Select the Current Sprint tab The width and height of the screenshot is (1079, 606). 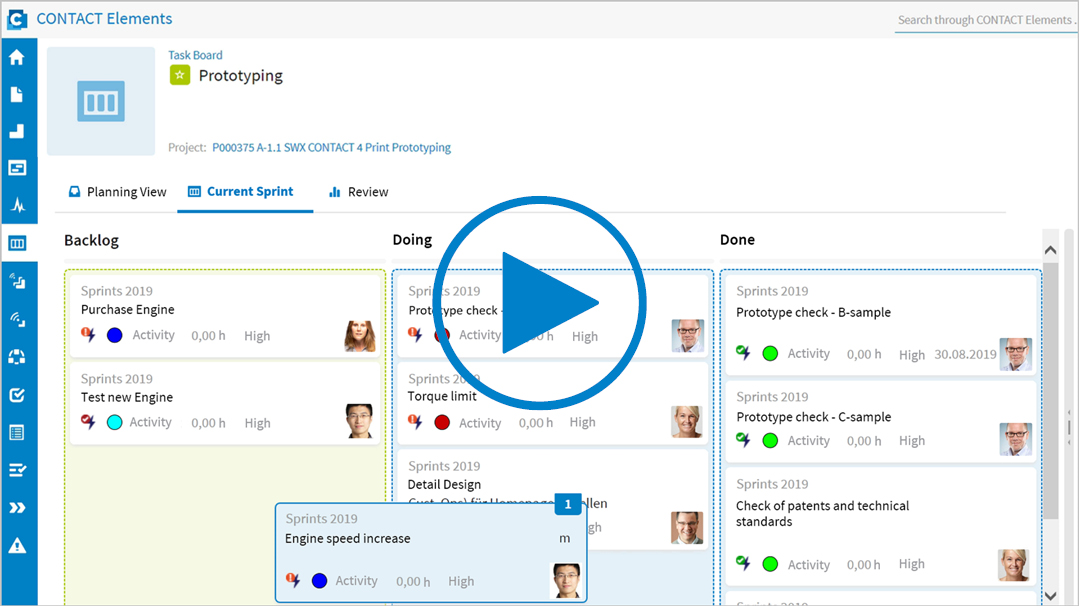(x=241, y=192)
